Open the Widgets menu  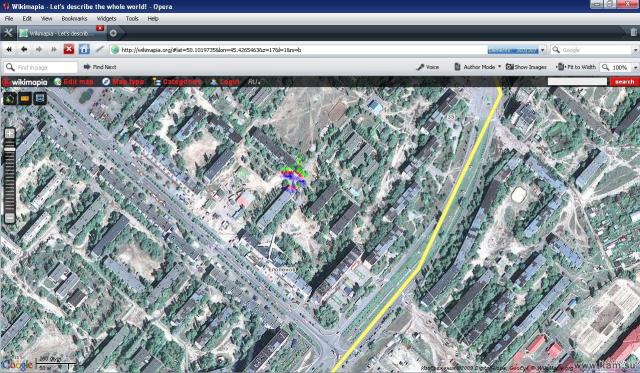click(x=106, y=18)
